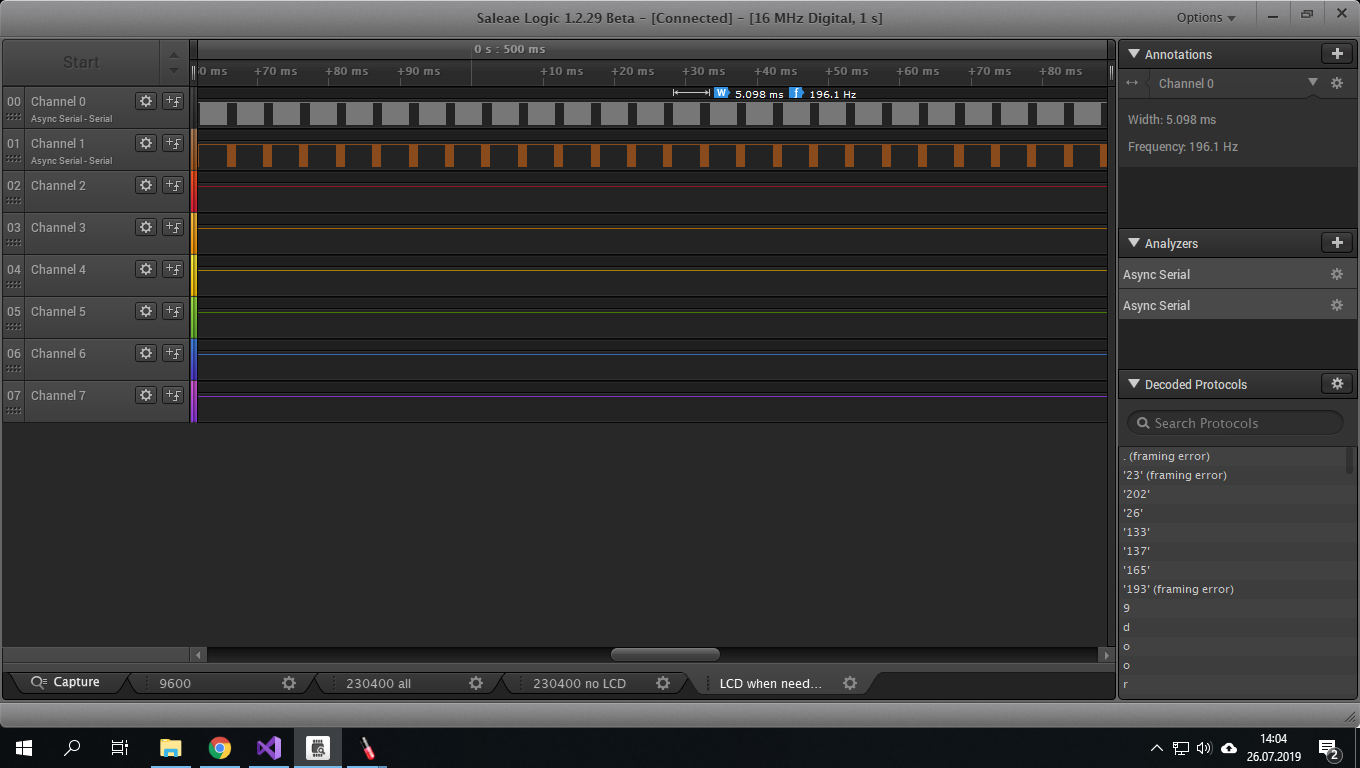
Task: Collapse the Annotations panel
Action: [x=1134, y=54]
